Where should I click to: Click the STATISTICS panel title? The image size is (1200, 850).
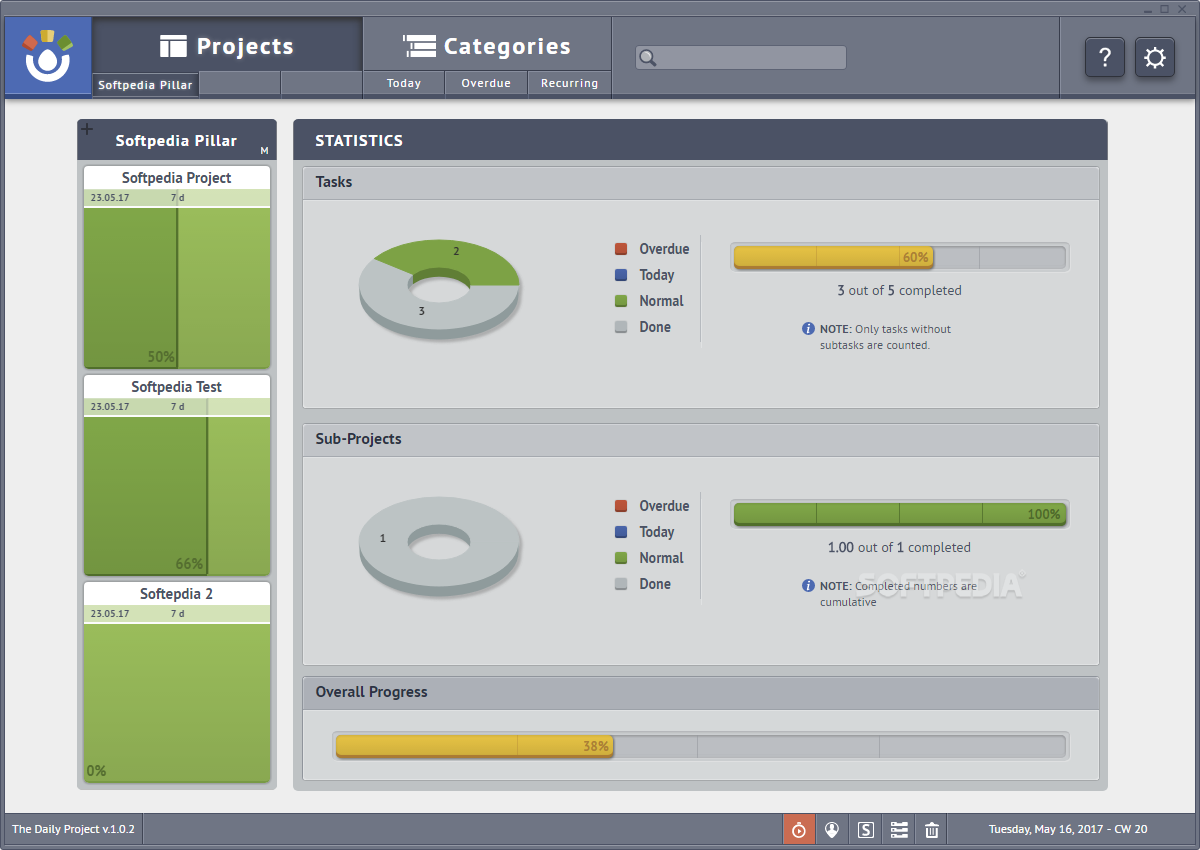(x=359, y=141)
